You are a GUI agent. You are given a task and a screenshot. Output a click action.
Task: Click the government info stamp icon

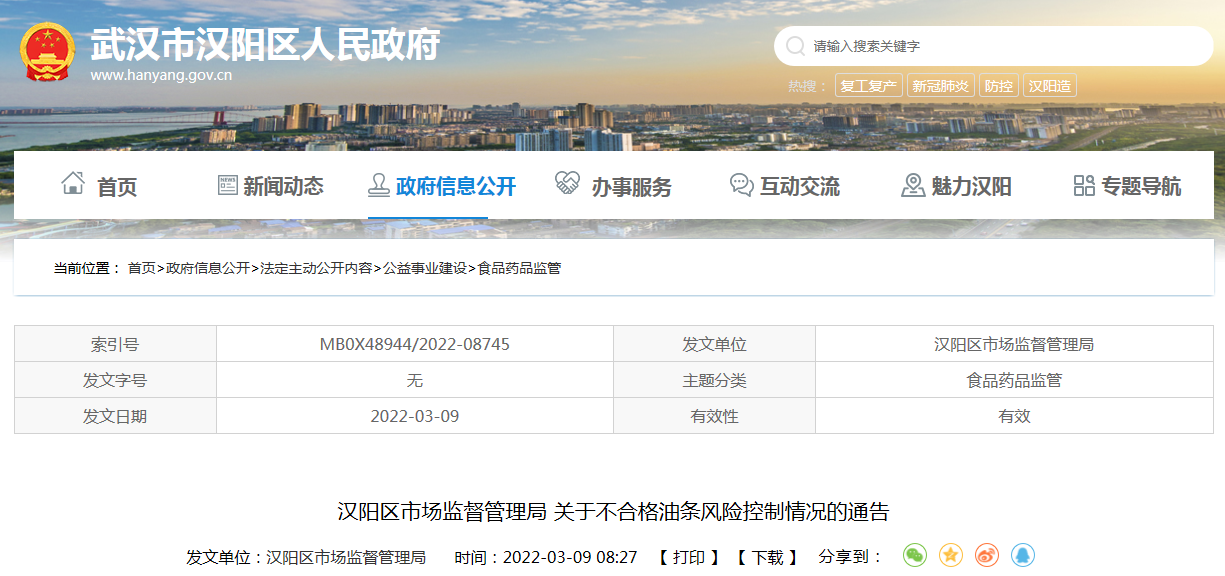(x=378, y=185)
